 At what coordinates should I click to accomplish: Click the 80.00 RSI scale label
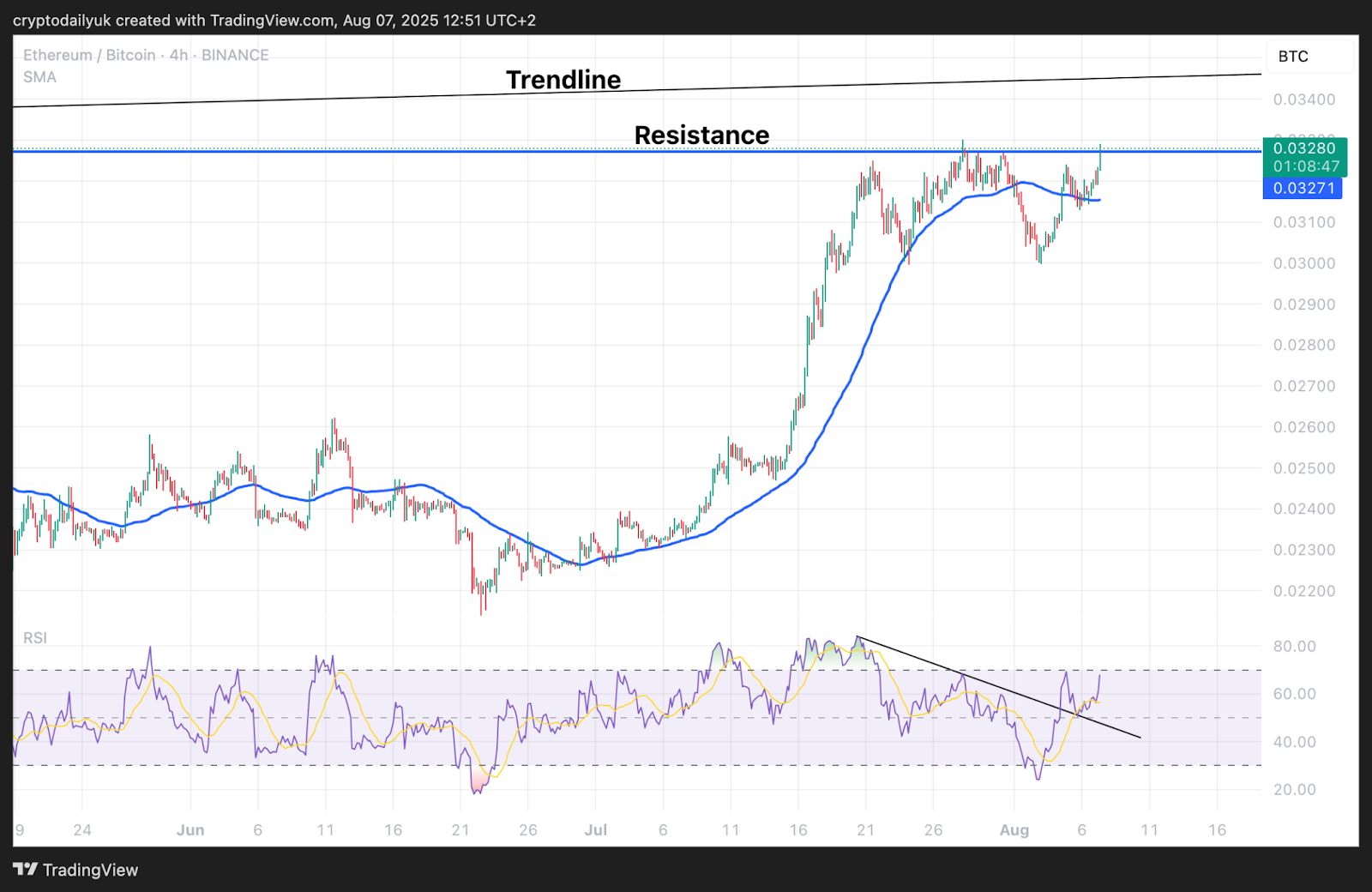click(x=1294, y=647)
